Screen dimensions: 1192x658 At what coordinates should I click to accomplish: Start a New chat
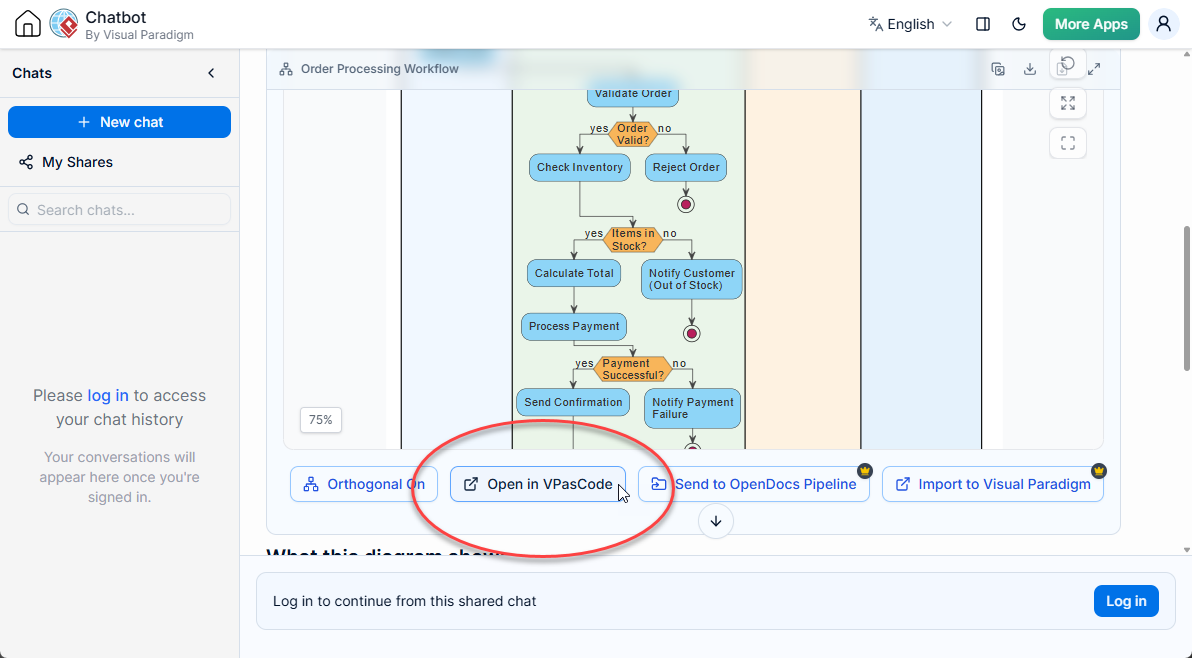coord(119,122)
